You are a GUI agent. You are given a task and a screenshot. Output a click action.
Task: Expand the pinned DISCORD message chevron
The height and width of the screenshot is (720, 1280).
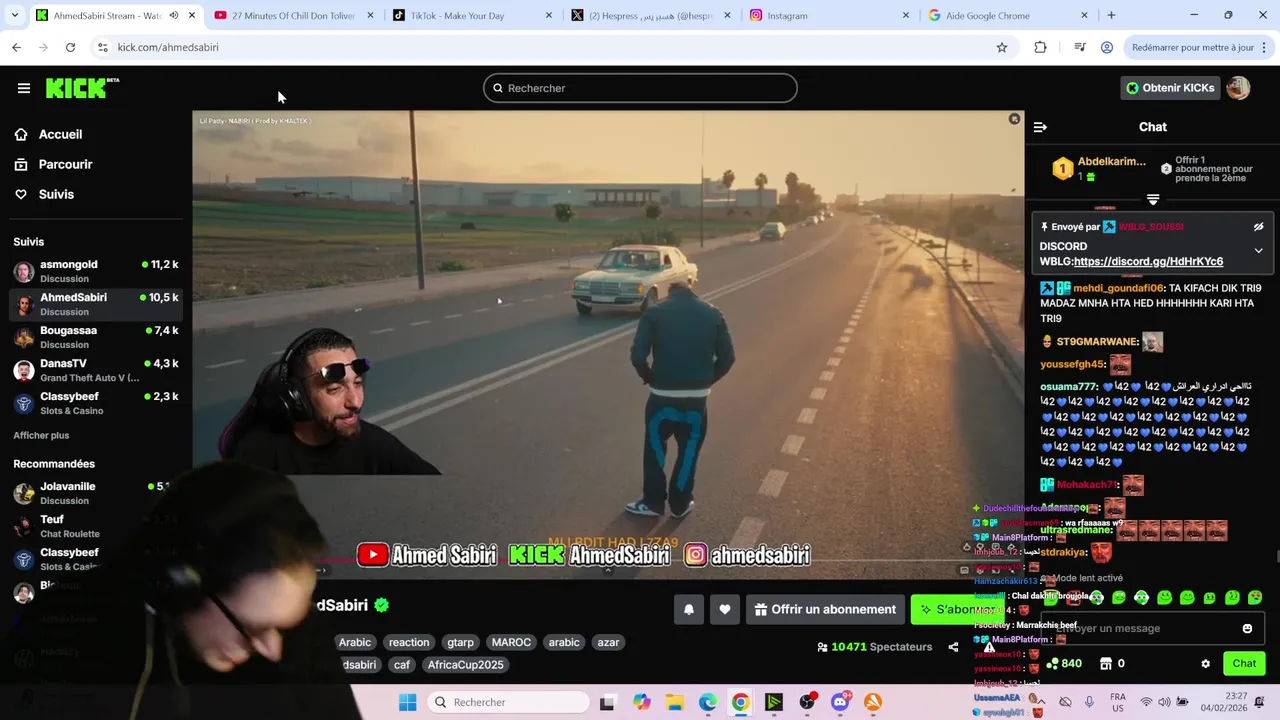pos(1258,250)
